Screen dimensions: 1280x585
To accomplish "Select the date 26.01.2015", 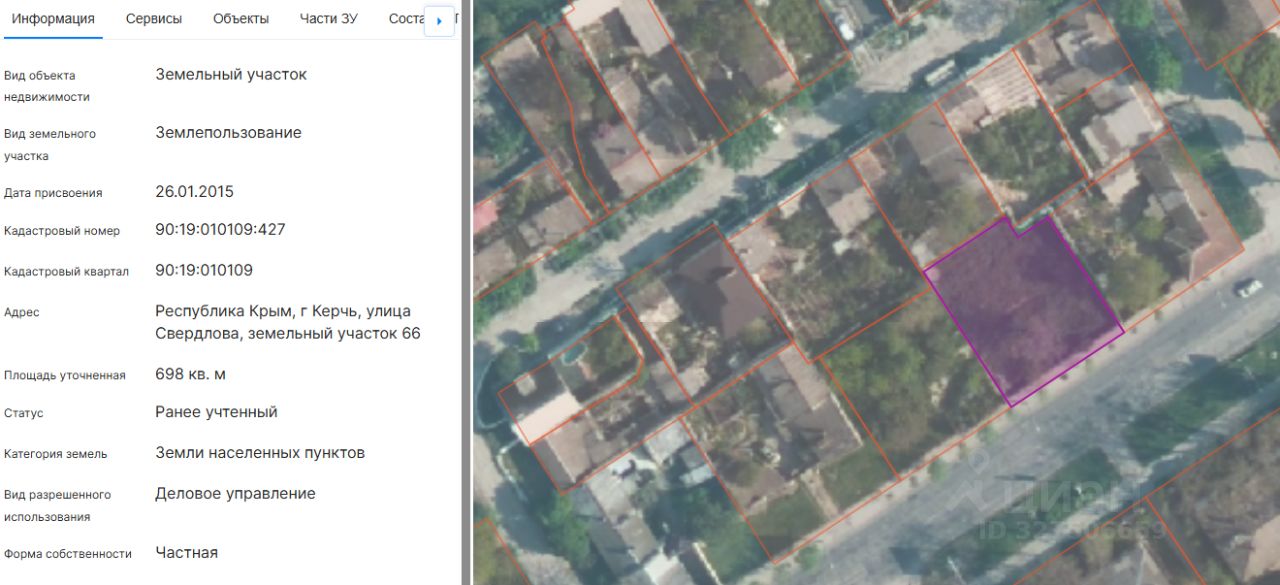I will tap(194, 191).
